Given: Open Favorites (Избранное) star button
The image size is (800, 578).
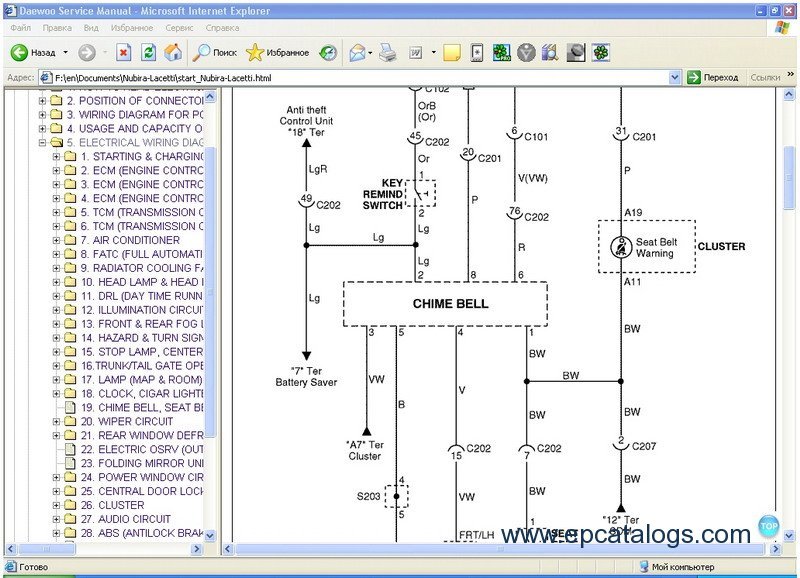Looking at the screenshot, I should (x=278, y=52).
